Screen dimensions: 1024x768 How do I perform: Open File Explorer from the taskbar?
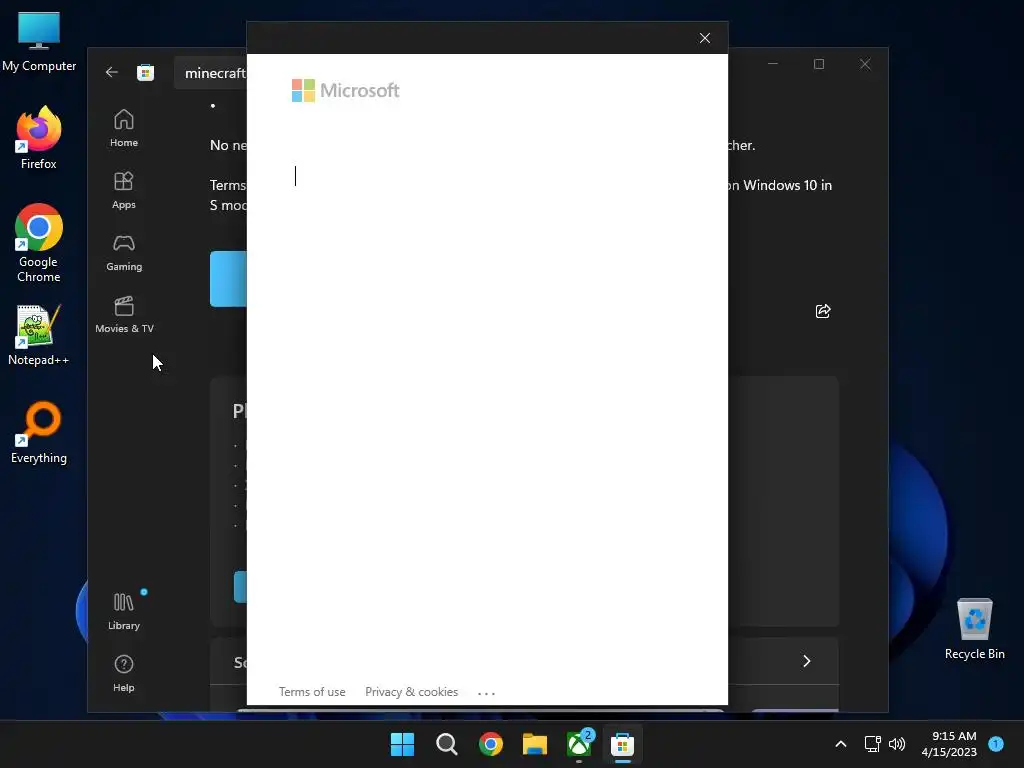[535, 744]
